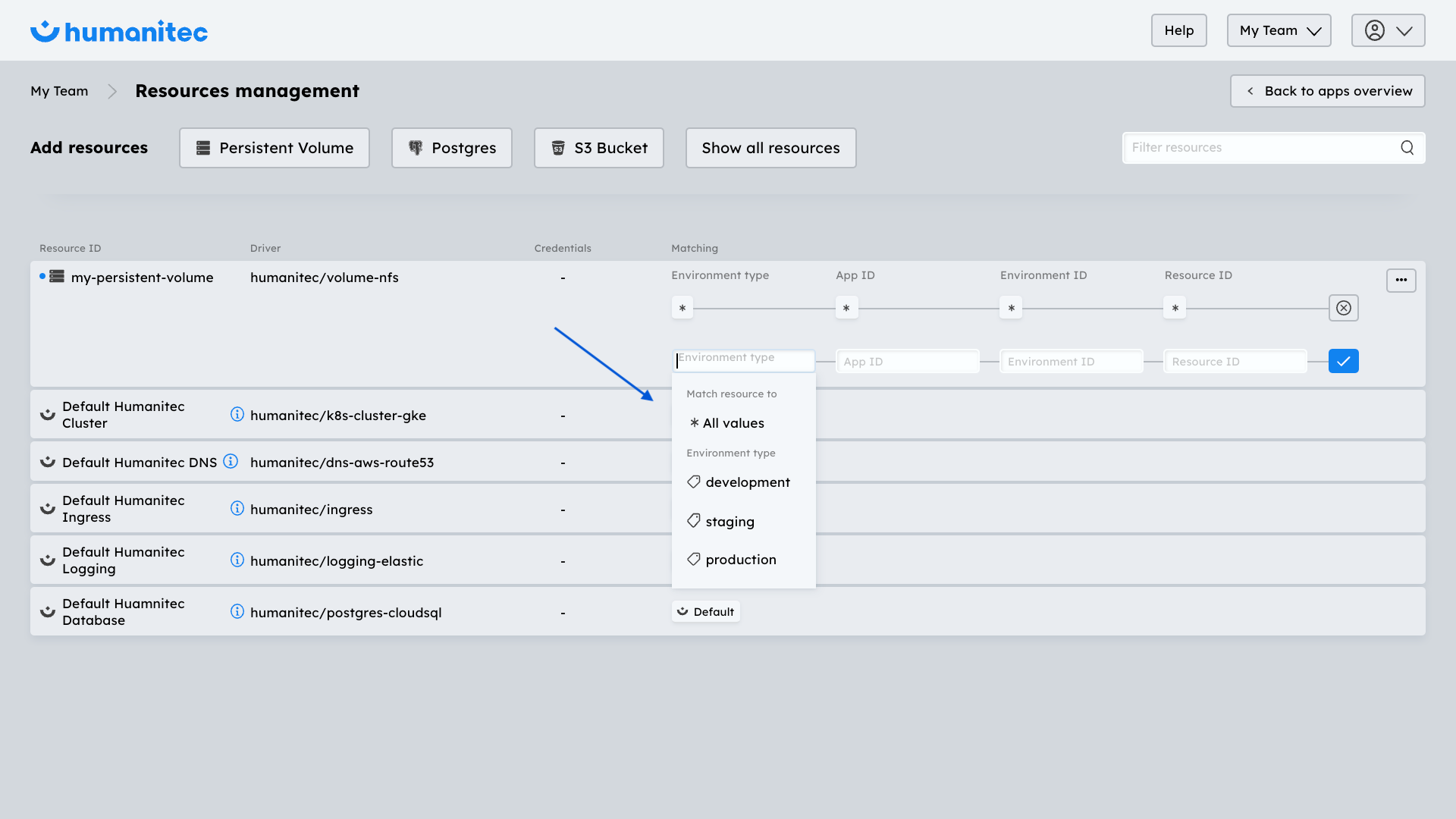Click Humanitec icon on Database row
This screenshot has width=1456, height=819.
pos(48,612)
